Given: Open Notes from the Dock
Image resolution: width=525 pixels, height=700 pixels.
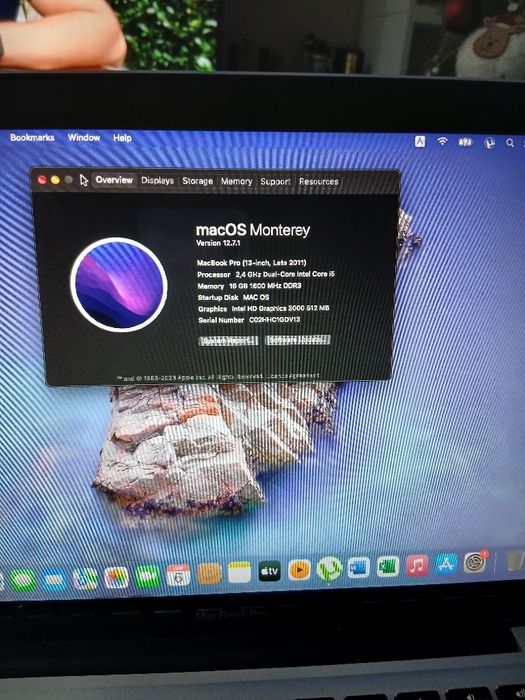Looking at the screenshot, I should pyautogui.click(x=239, y=572).
